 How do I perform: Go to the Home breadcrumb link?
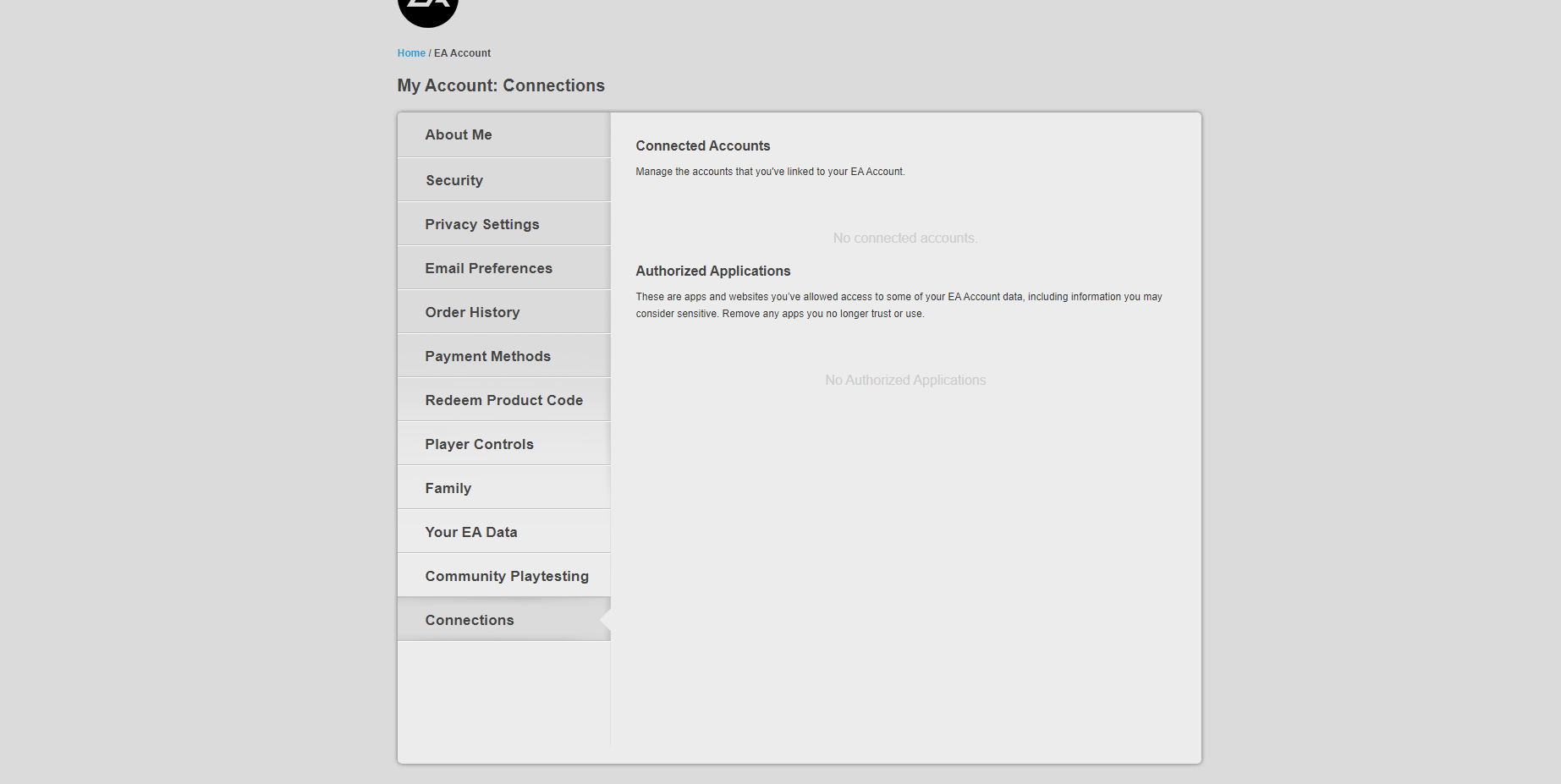pos(411,53)
